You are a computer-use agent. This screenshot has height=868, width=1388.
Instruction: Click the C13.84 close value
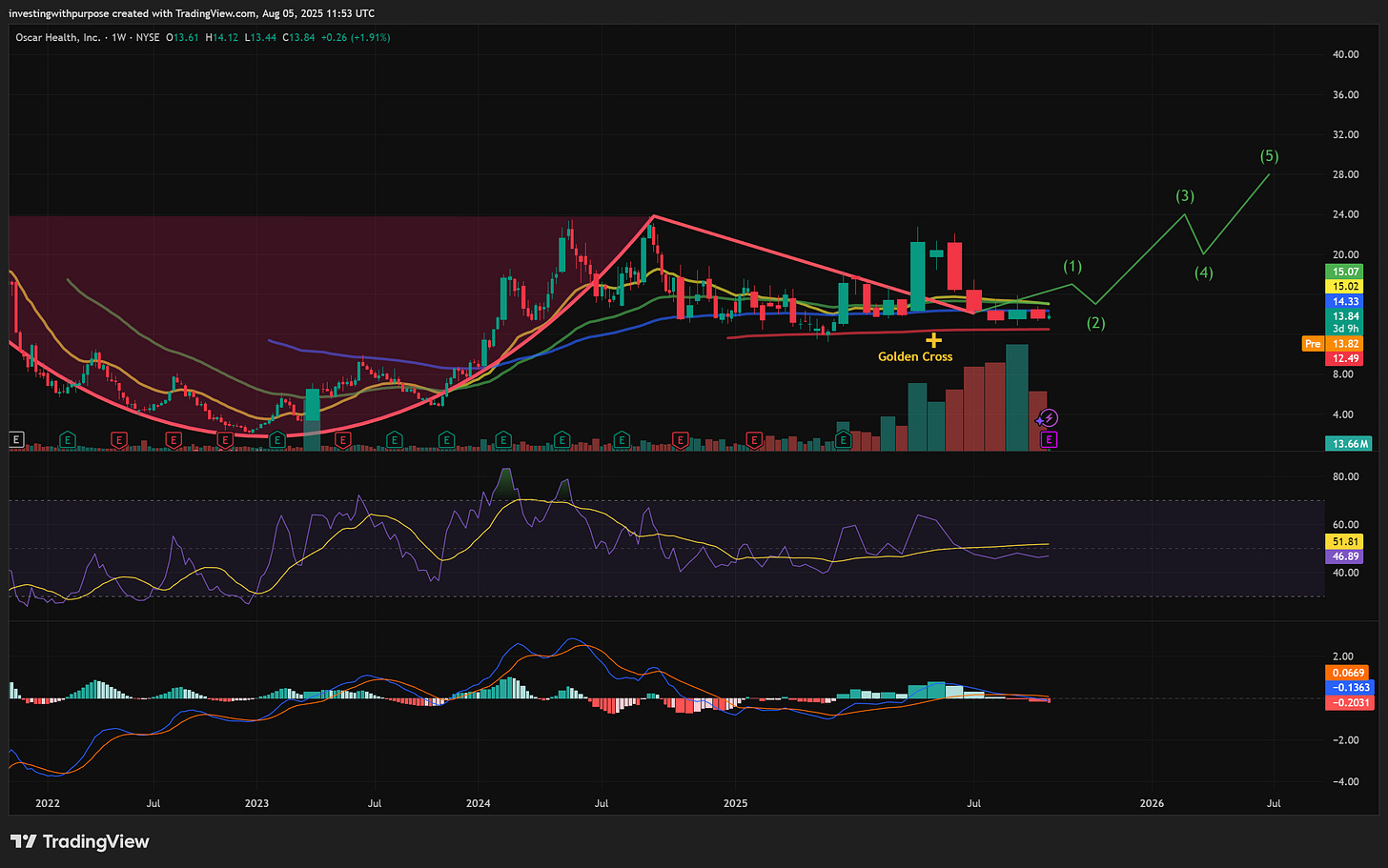(298, 38)
